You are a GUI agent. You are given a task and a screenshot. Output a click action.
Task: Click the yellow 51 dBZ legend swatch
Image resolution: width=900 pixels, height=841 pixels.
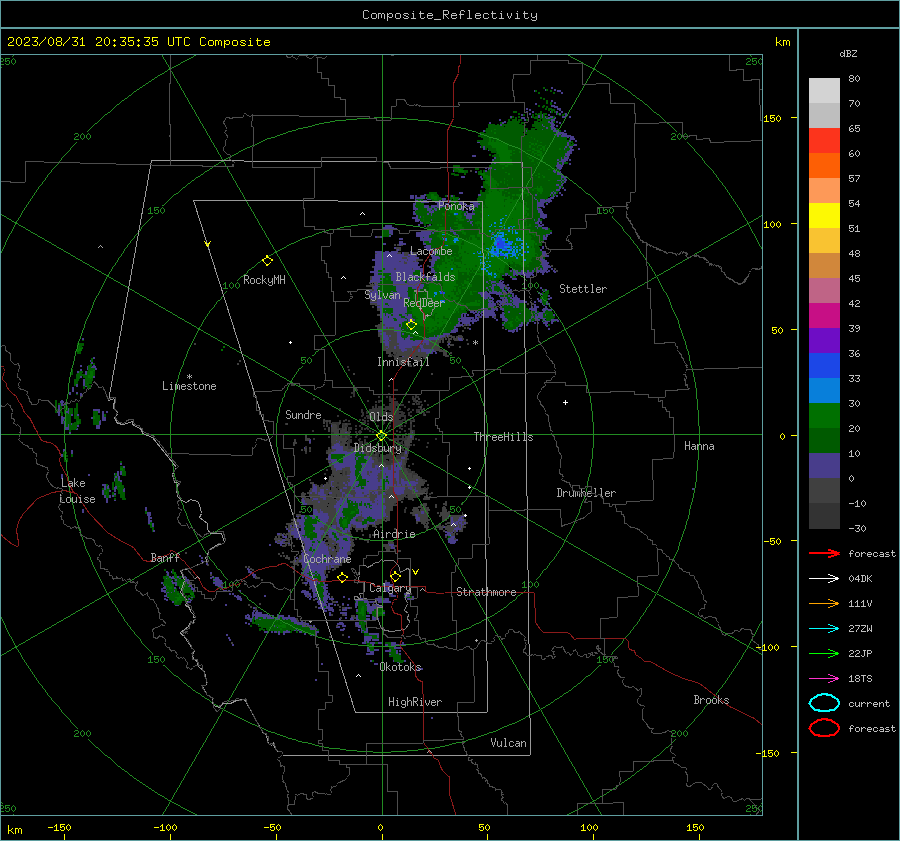click(824, 215)
